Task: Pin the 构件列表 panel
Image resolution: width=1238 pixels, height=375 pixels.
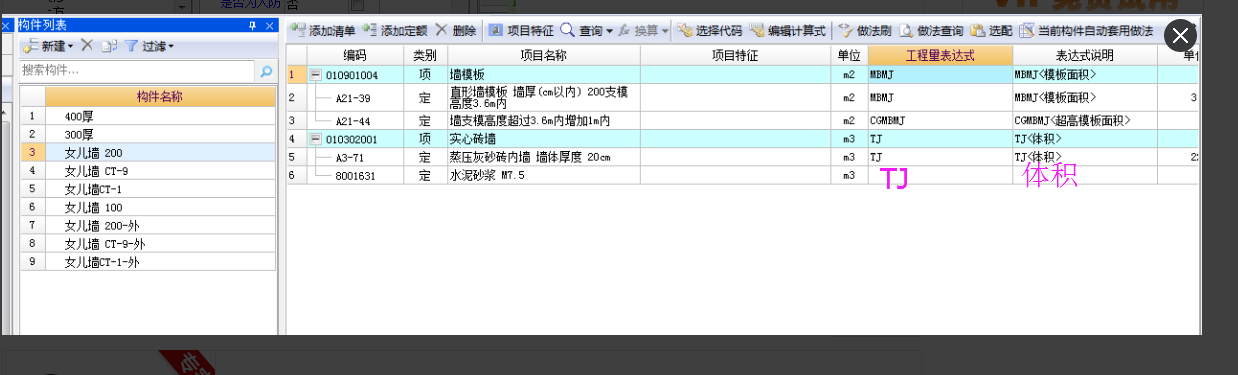Action: pyautogui.click(x=252, y=25)
